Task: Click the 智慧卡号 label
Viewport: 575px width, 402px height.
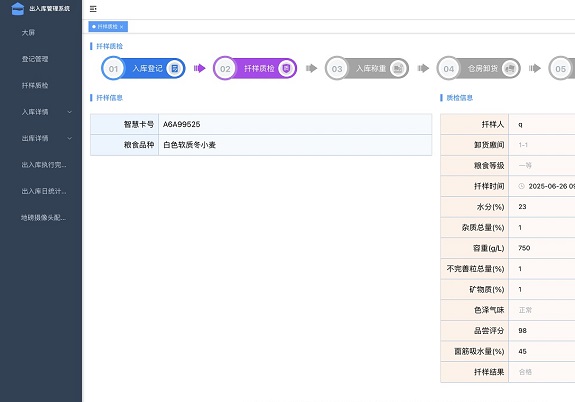Action: coord(139,124)
